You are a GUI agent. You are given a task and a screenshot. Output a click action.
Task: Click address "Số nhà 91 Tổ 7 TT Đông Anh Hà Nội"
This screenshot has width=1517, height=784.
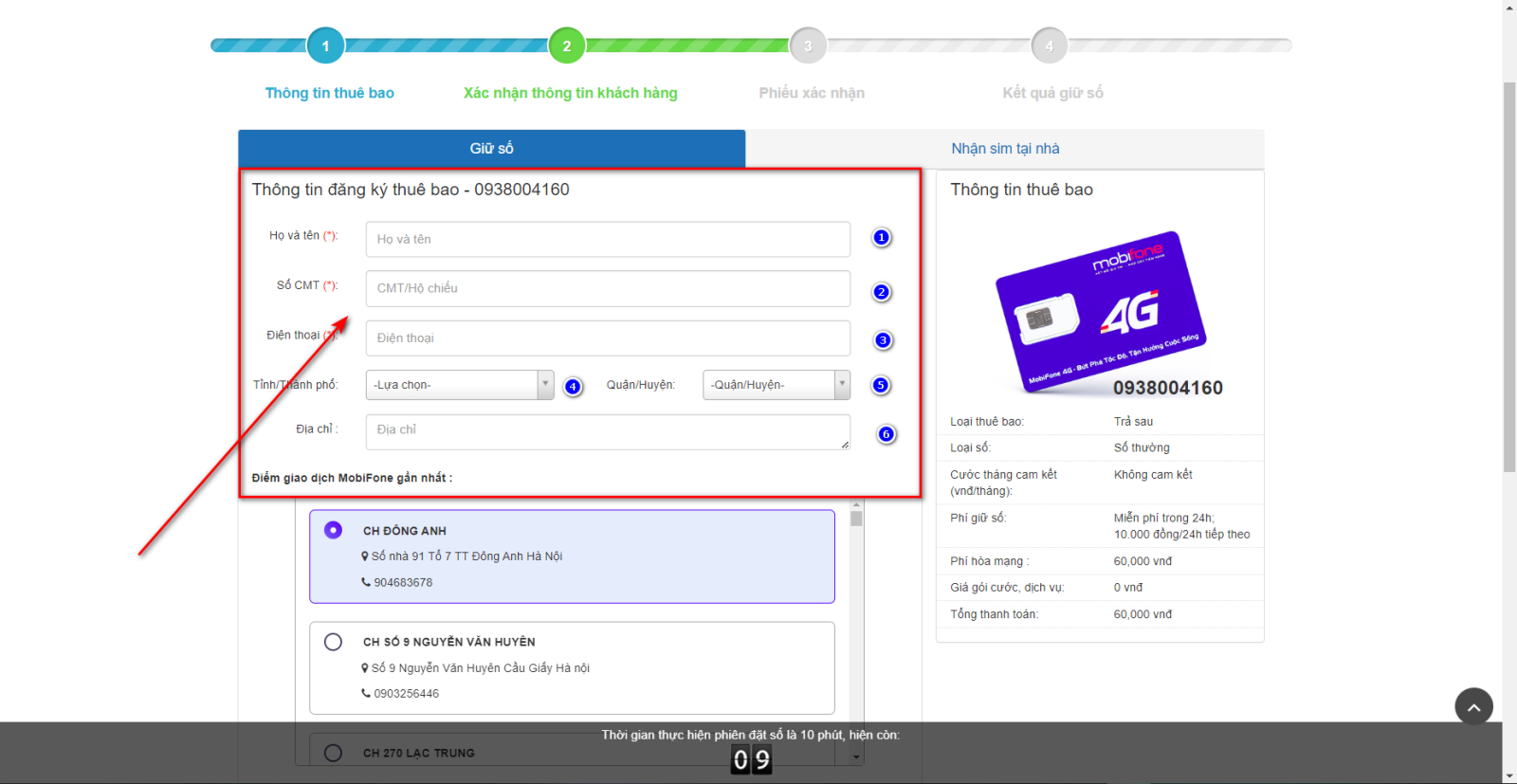click(x=467, y=556)
